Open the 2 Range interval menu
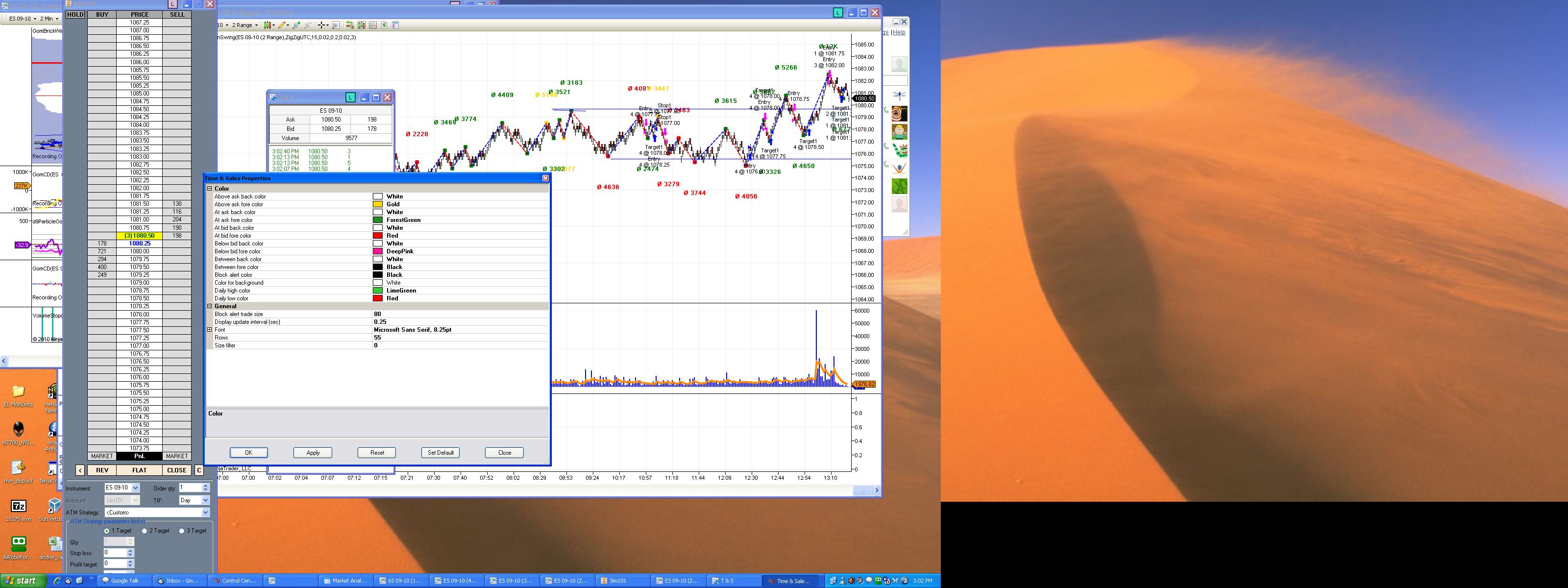This screenshot has width=1568, height=588. (245, 25)
